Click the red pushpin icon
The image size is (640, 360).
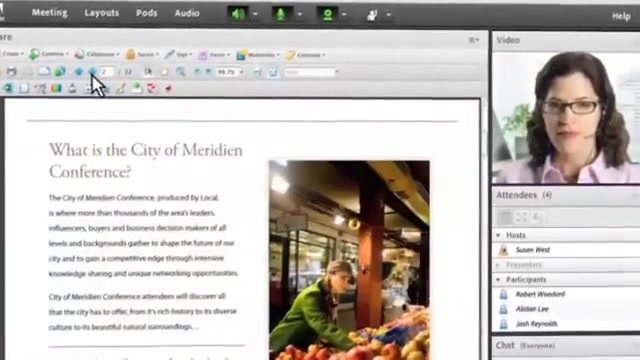[168, 88]
